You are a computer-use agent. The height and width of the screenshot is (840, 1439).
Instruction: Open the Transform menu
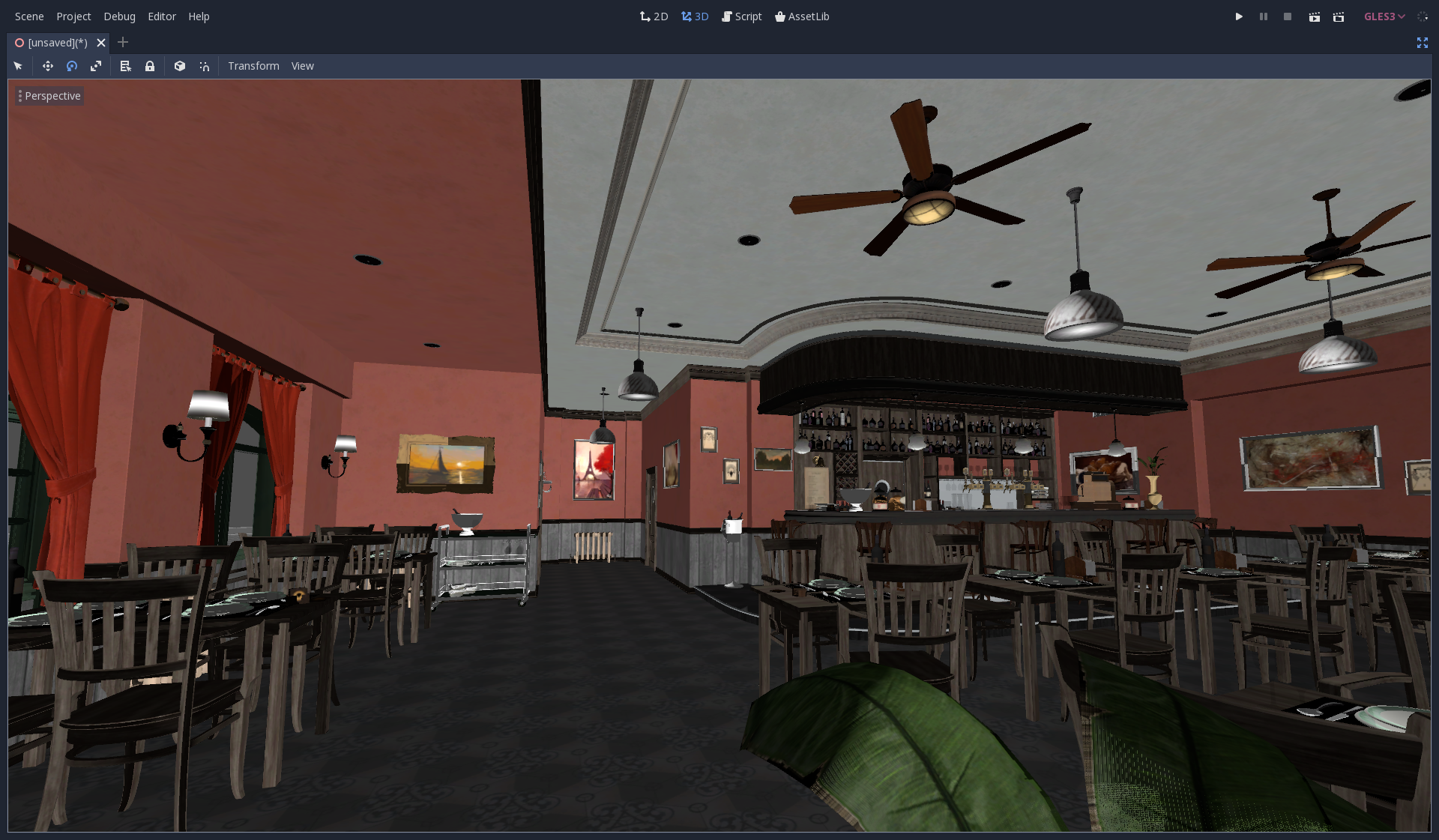coord(253,66)
